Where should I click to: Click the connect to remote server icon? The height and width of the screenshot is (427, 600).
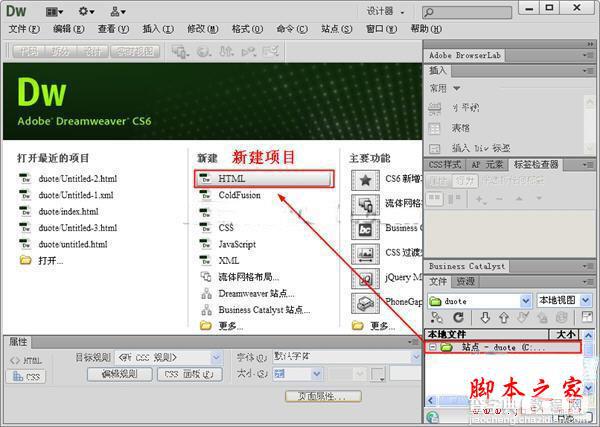[437, 318]
